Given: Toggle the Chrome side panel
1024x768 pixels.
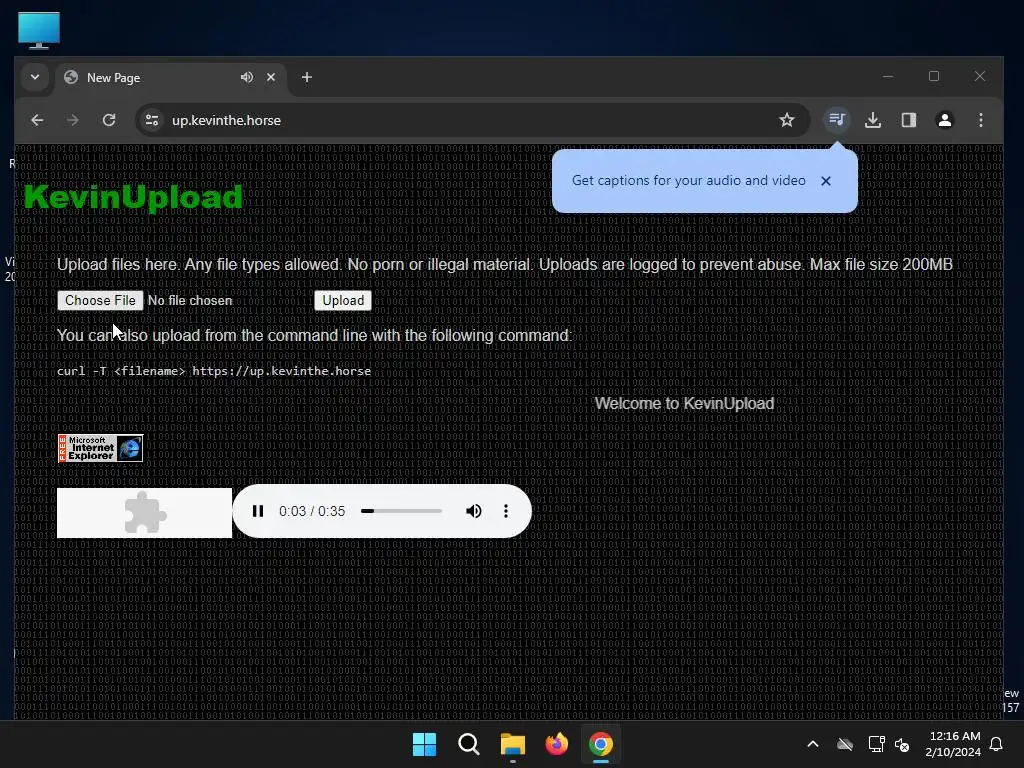Looking at the screenshot, I should (x=908, y=120).
